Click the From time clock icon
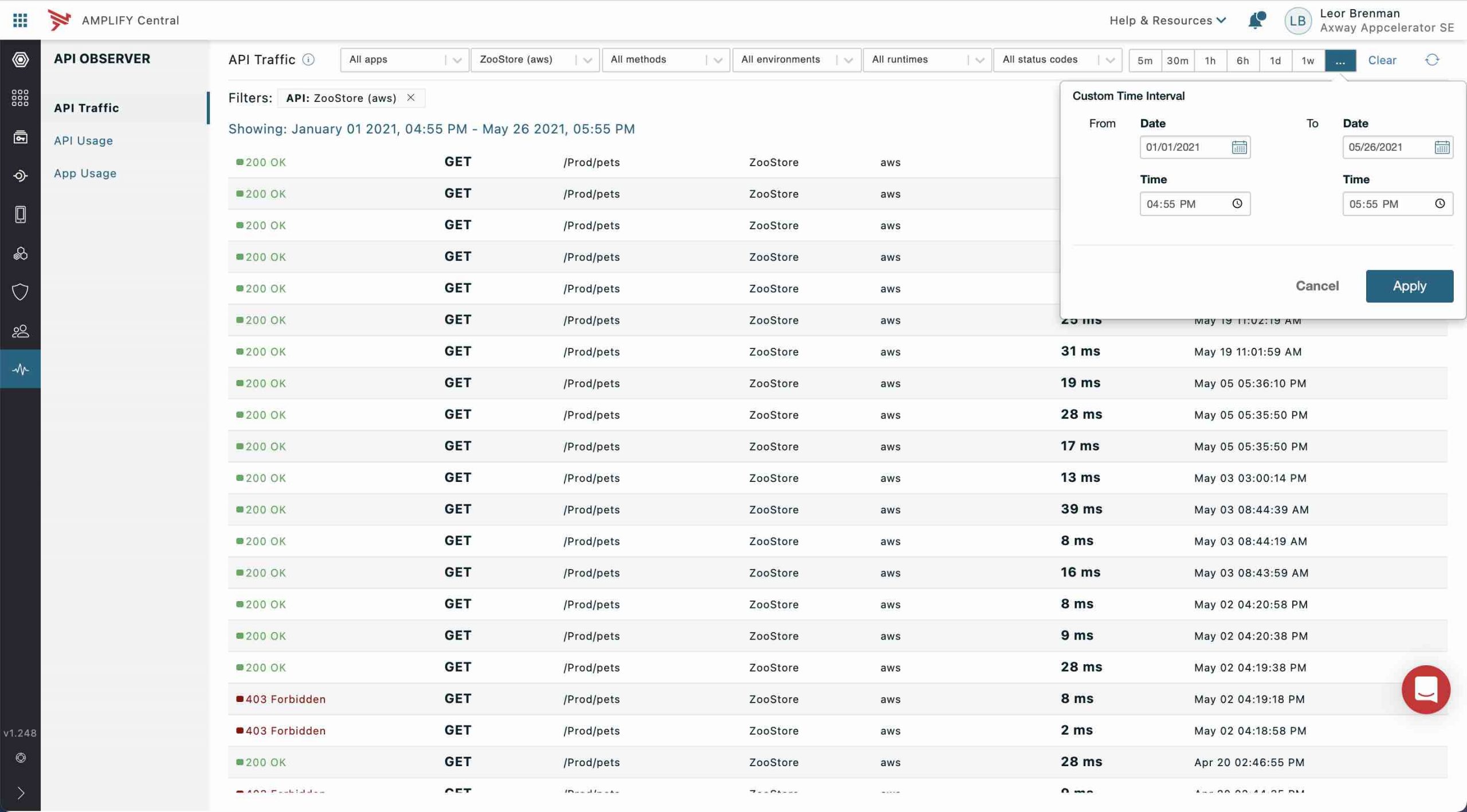Viewport: 1467px width, 812px height. (1237, 203)
